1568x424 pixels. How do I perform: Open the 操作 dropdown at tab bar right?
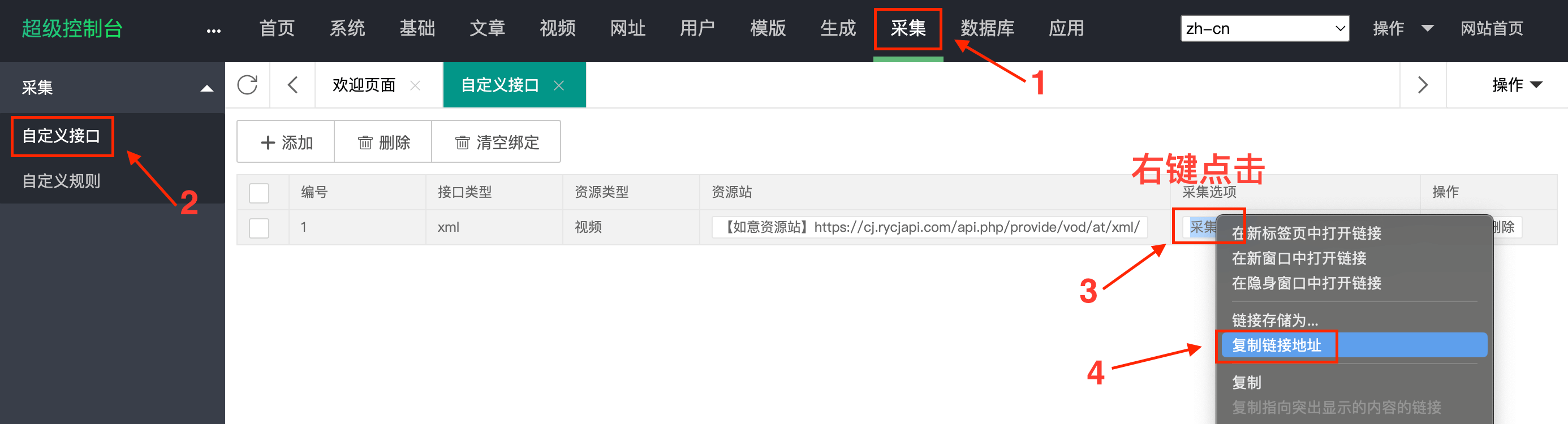(1517, 85)
